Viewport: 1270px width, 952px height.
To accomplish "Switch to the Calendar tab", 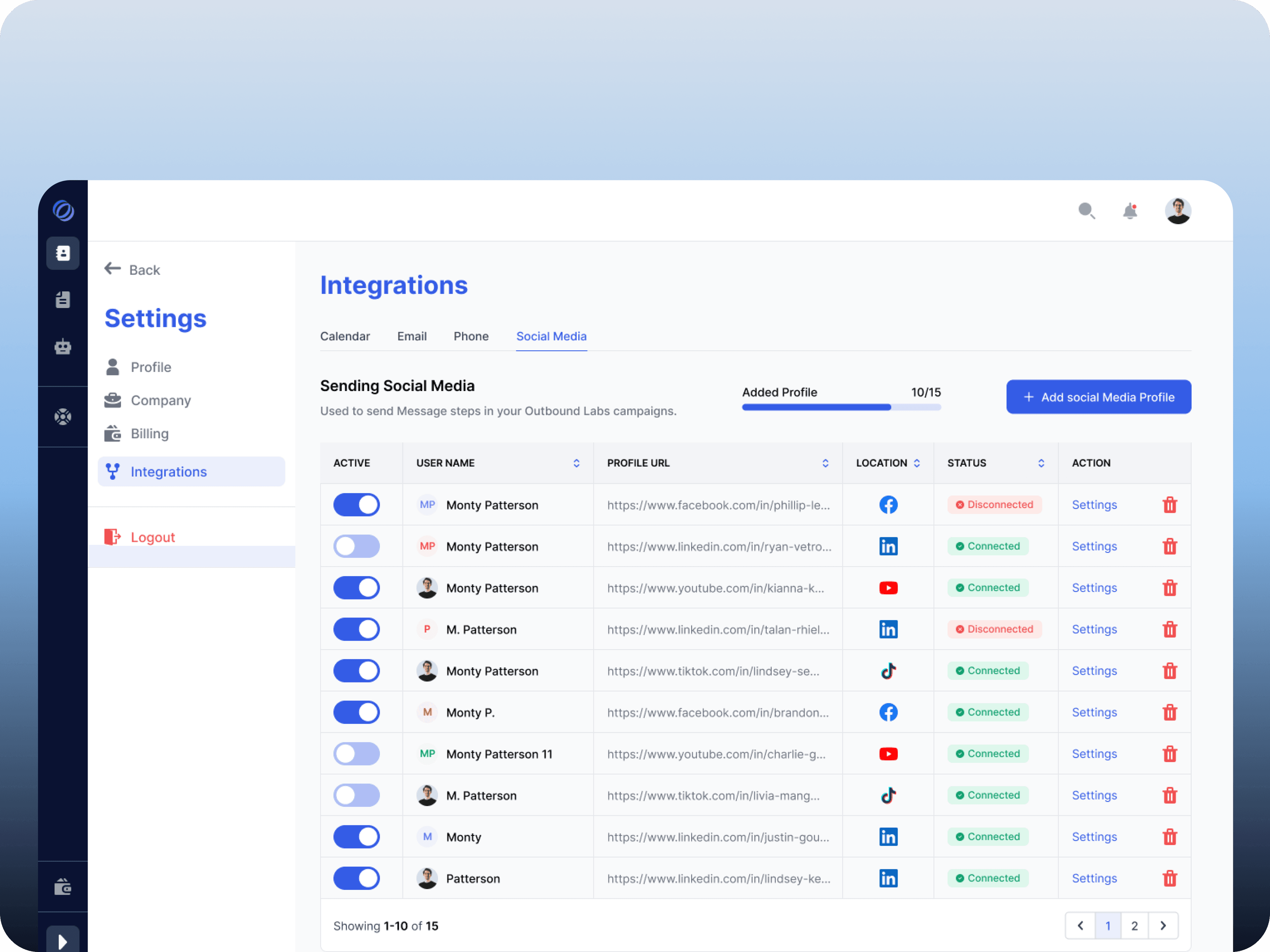I will [345, 336].
